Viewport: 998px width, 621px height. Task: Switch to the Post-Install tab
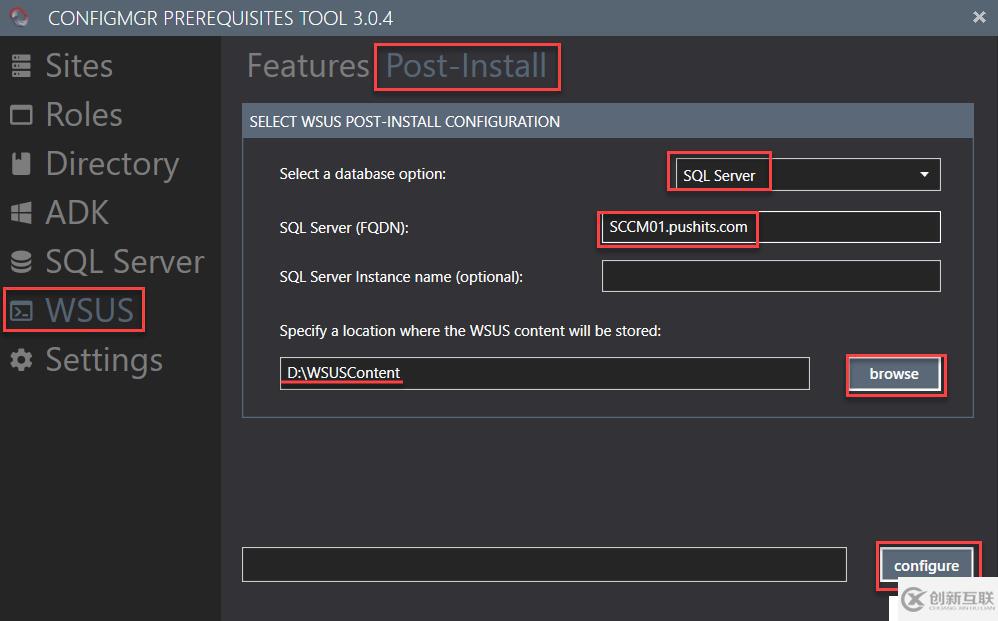point(467,66)
